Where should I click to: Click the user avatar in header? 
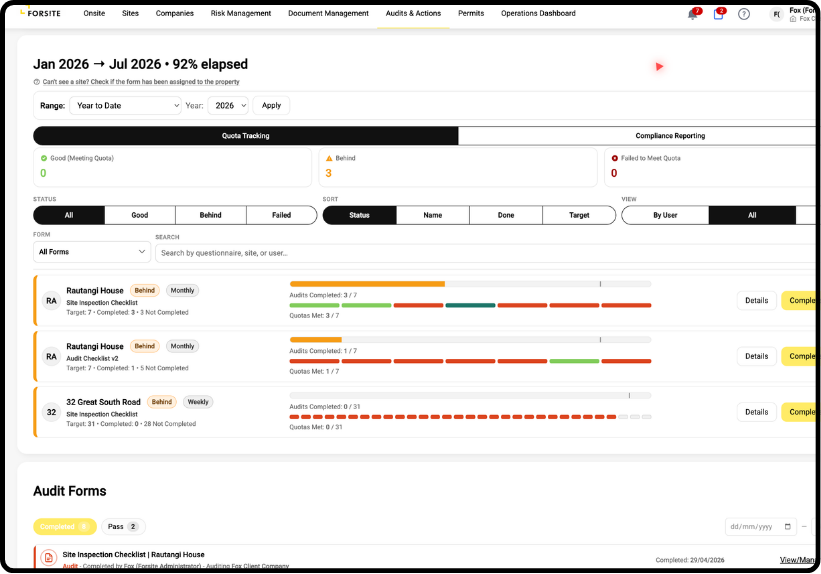776,15
